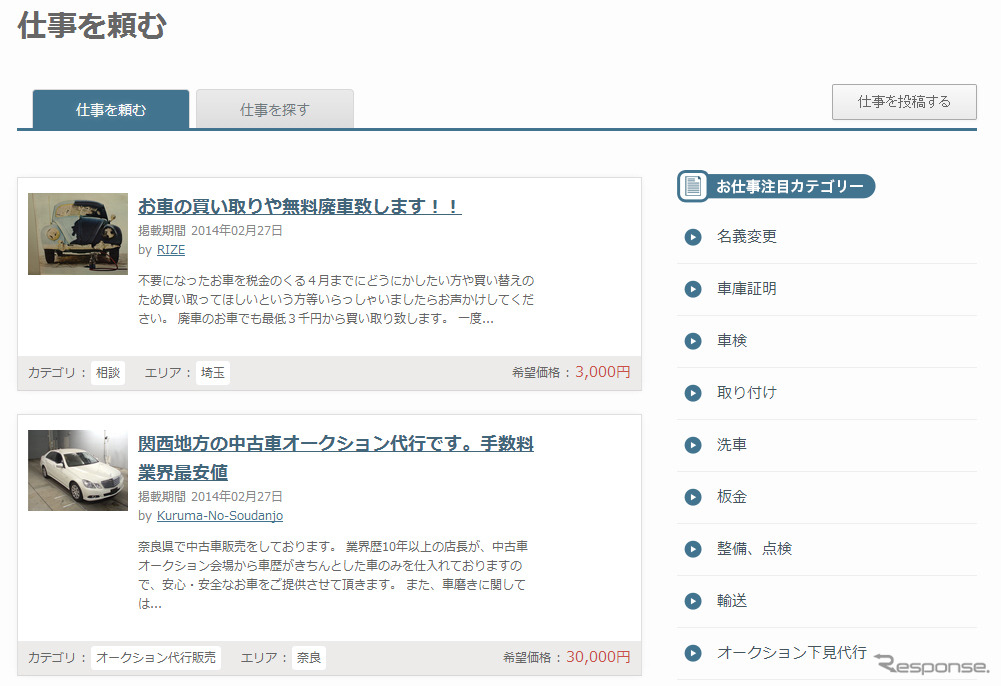Click the arrow icon beside 名義変更
The width and height of the screenshot is (1001, 686).
click(693, 237)
